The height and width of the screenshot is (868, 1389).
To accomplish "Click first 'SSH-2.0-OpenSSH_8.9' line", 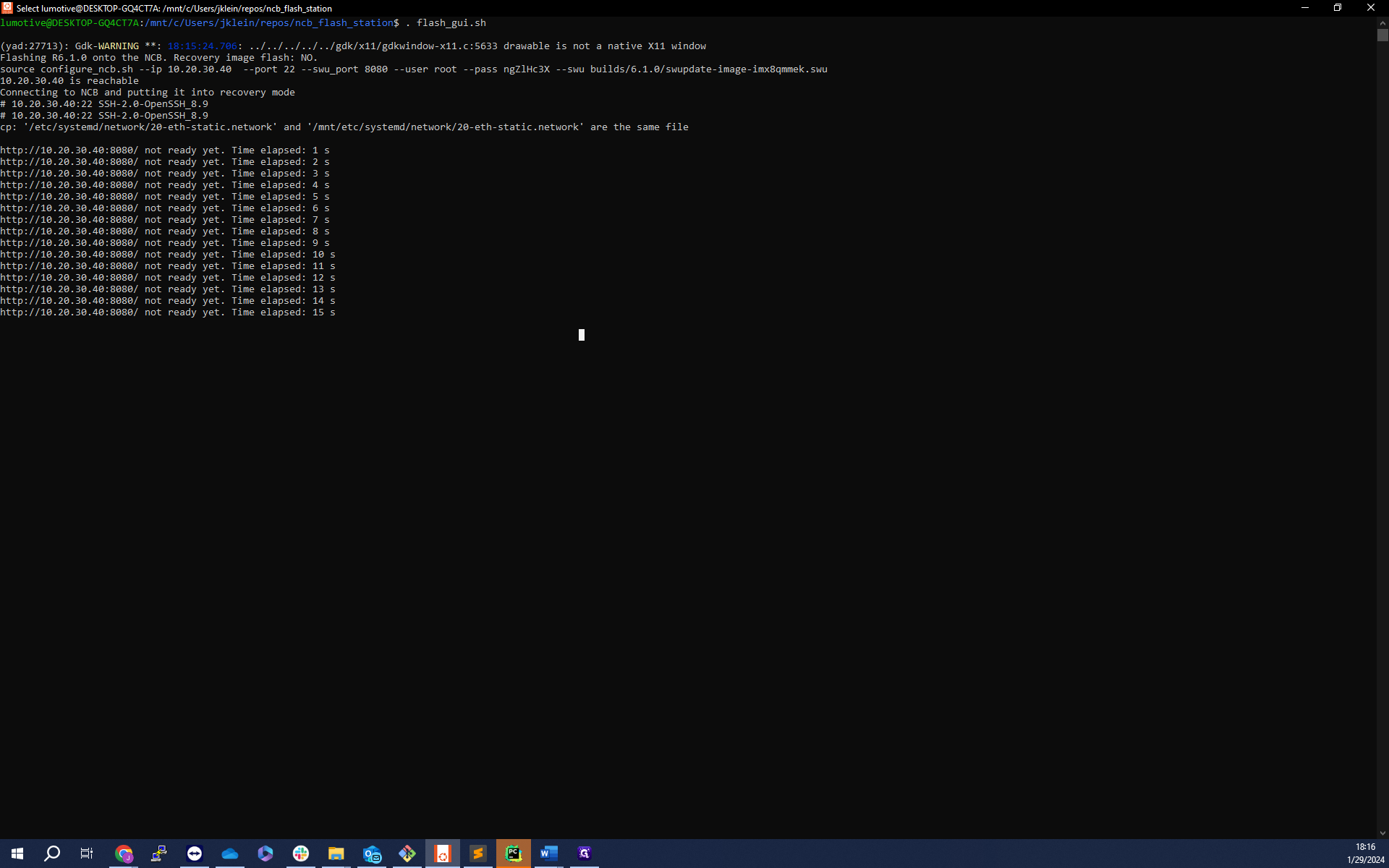I will click(104, 104).
